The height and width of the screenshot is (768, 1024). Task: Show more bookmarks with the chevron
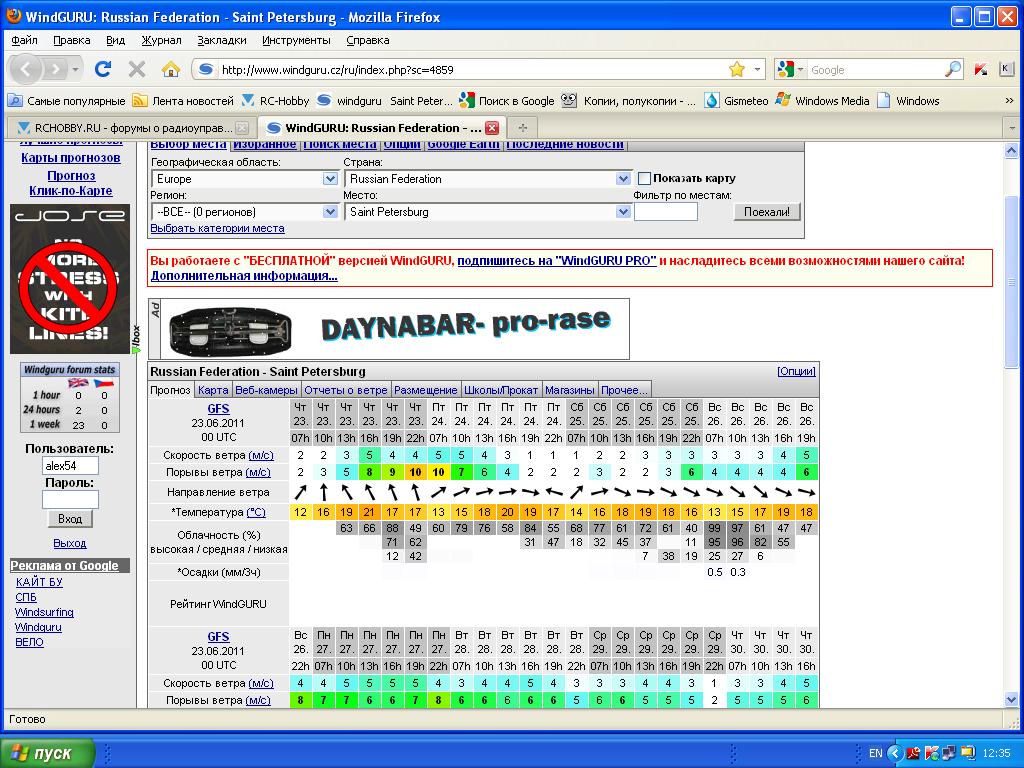[x=1009, y=101]
